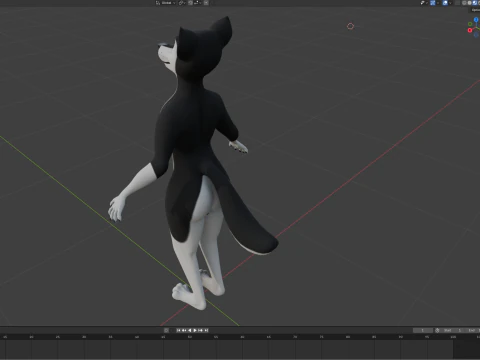
Task: Jump to the first frame
Action: tap(178, 330)
